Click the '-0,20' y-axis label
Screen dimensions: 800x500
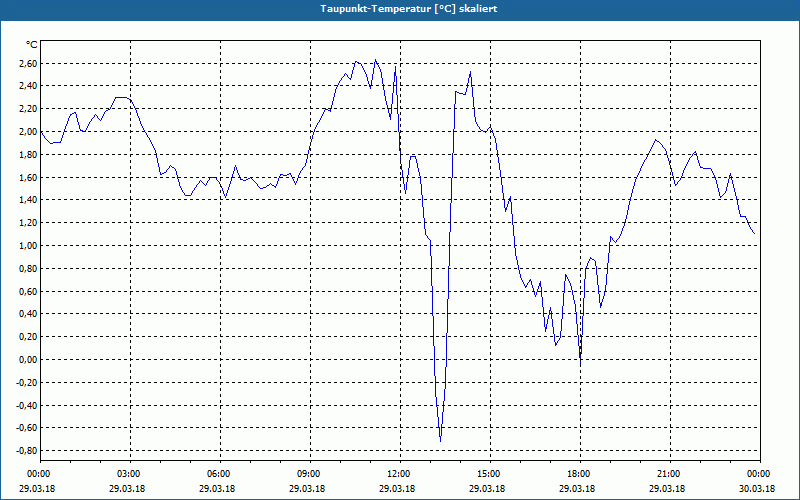27,383
